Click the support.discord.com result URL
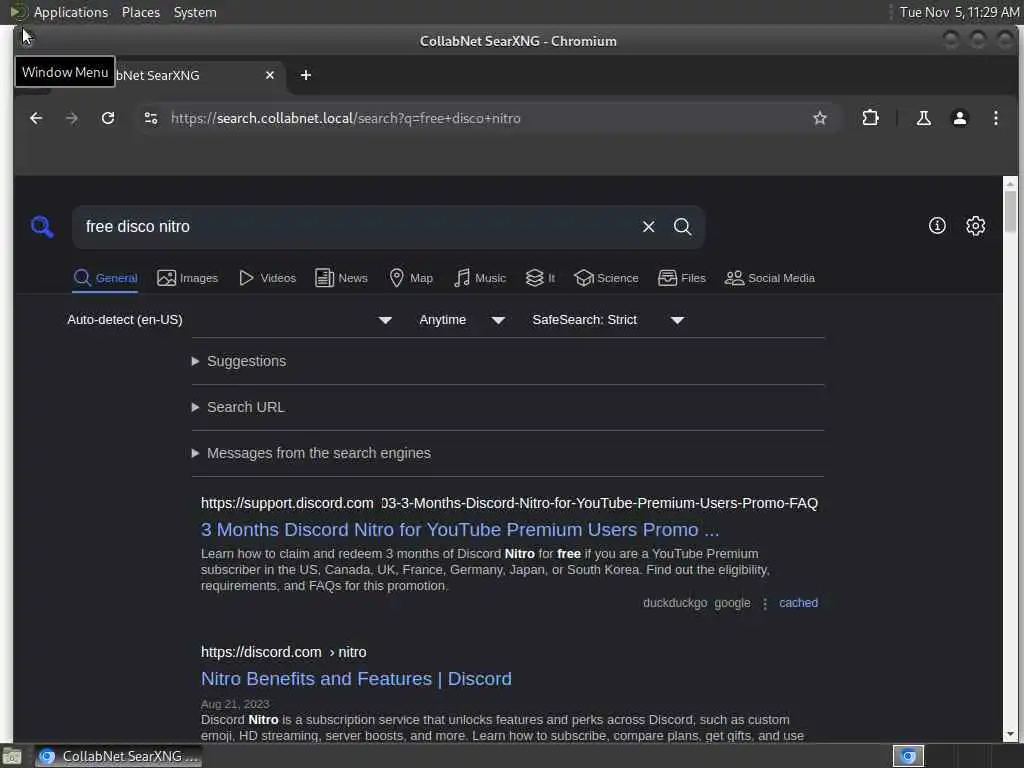 click(x=509, y=504)
